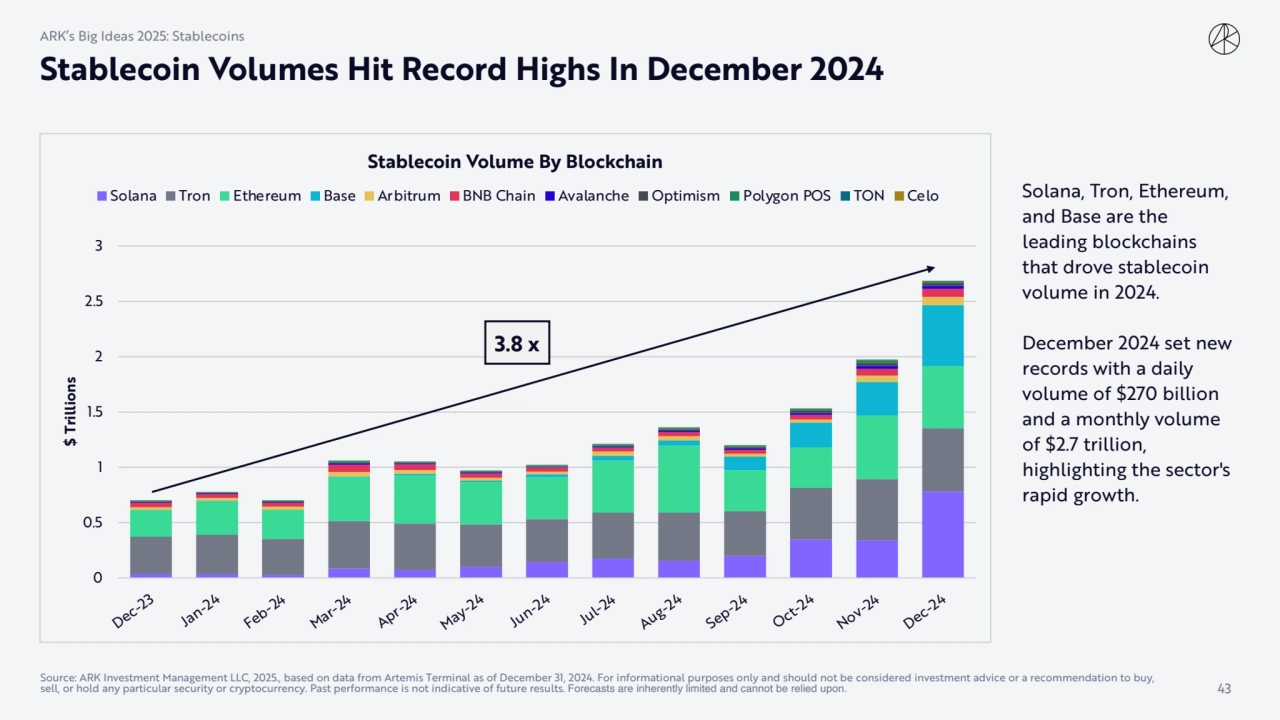The height and width of the screenshot is (720, 1280).
Task: Select the 'Optimism' legend label text
Action: point(685,196)
